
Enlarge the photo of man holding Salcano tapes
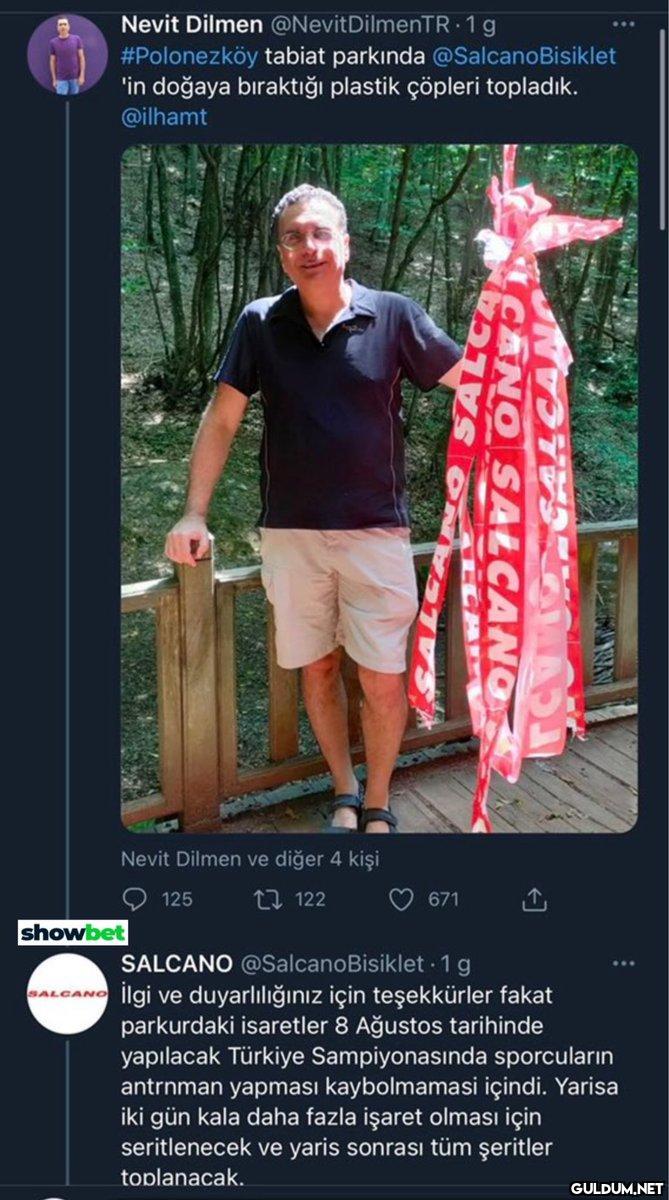[379, 488]
